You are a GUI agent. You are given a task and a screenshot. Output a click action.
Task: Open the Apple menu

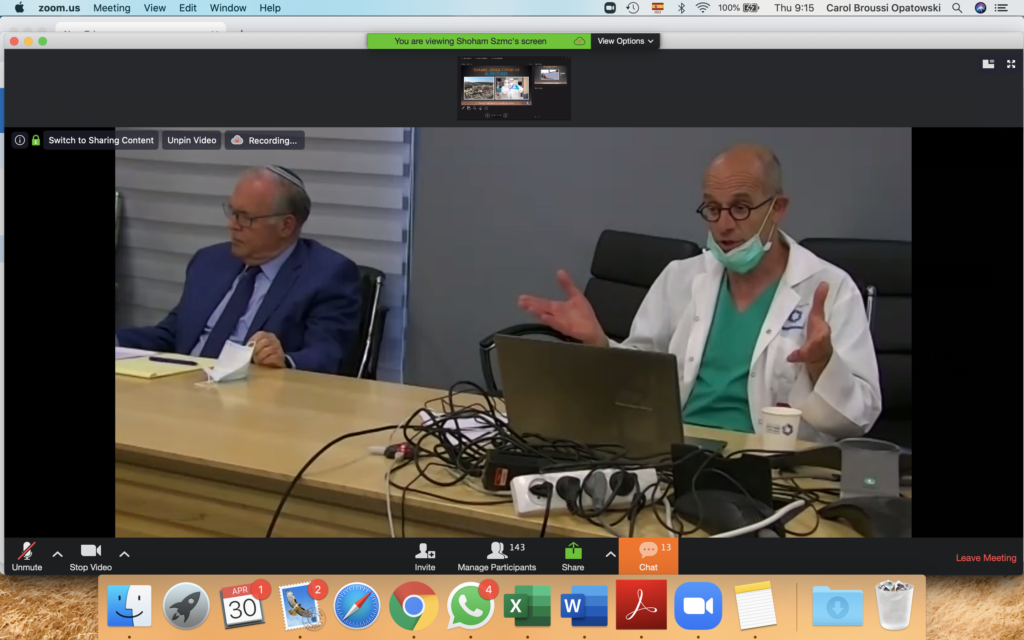coord(19,8)
